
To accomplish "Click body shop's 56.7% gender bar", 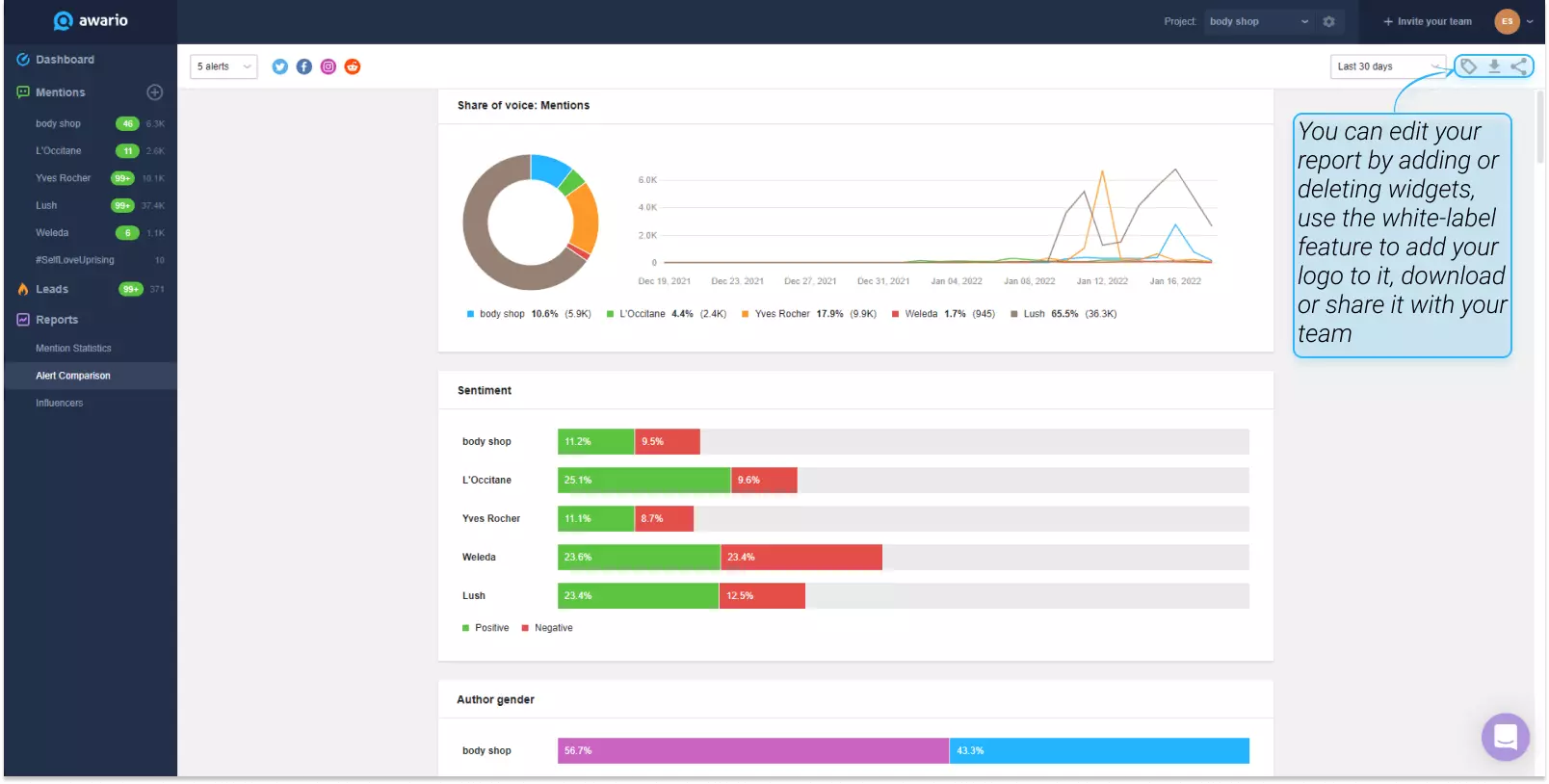I will pos(753,750).
